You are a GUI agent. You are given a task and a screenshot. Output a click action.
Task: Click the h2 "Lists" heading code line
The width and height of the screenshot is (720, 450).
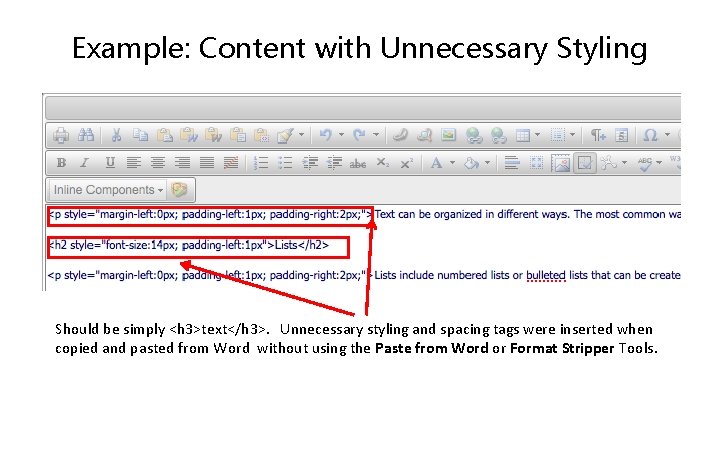(x=189, y=245)
